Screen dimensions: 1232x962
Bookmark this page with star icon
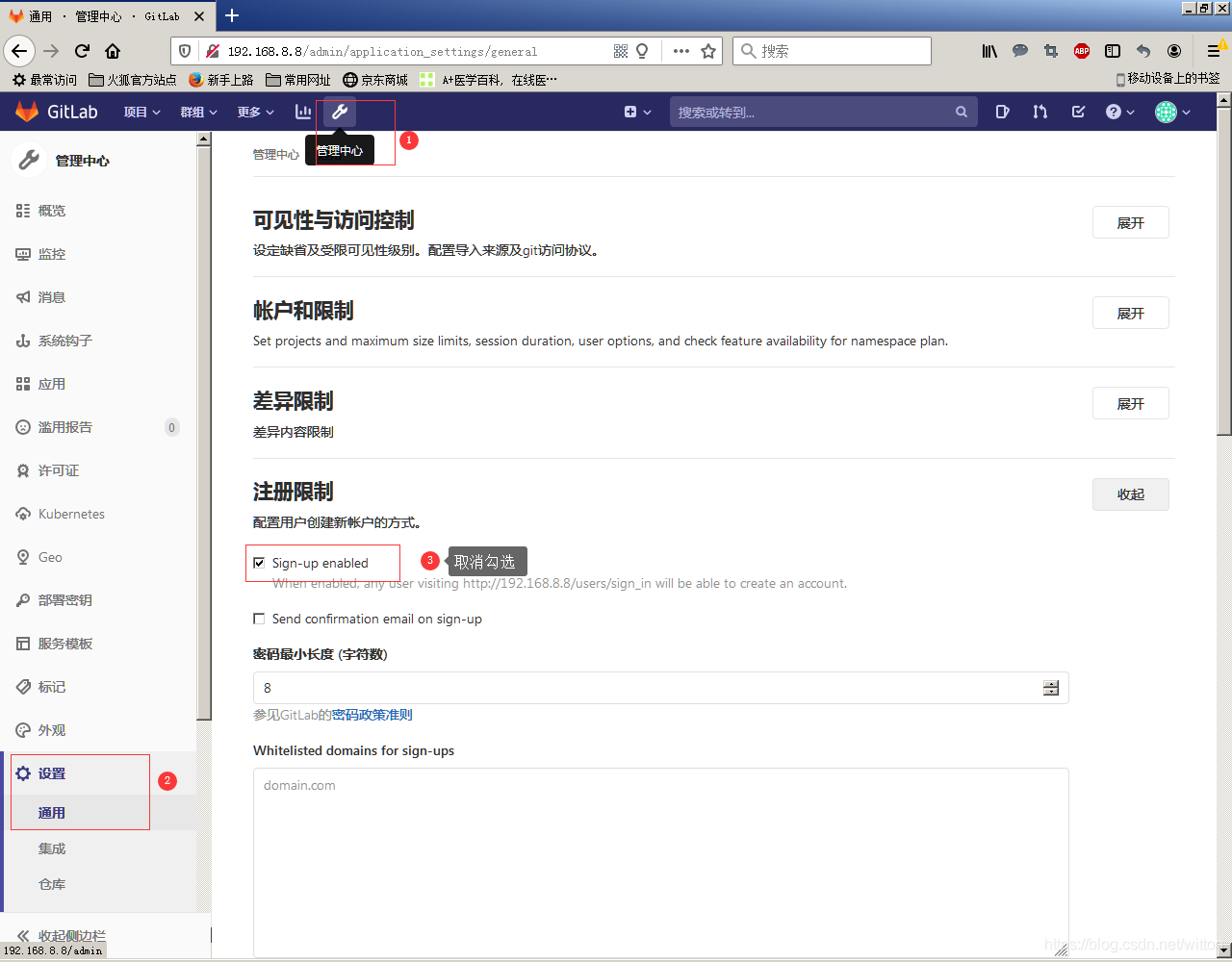coord(708,51)
